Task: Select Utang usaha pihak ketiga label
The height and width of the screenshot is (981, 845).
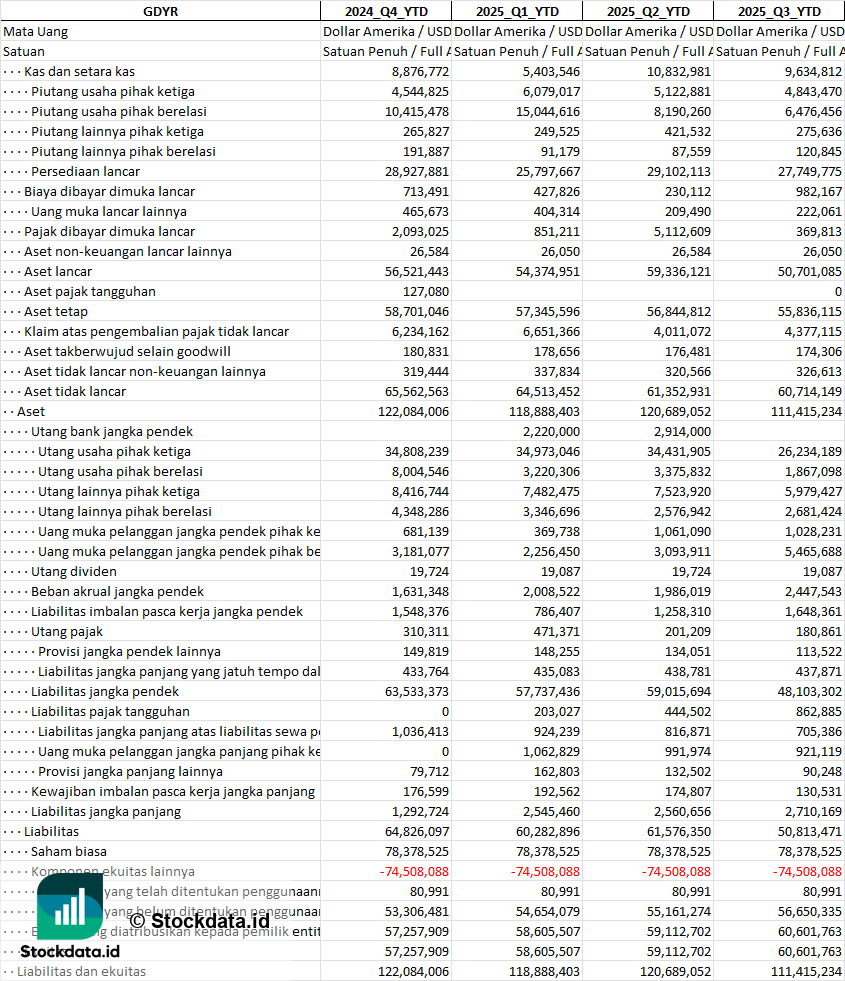Action: click(x=114, y=452)
